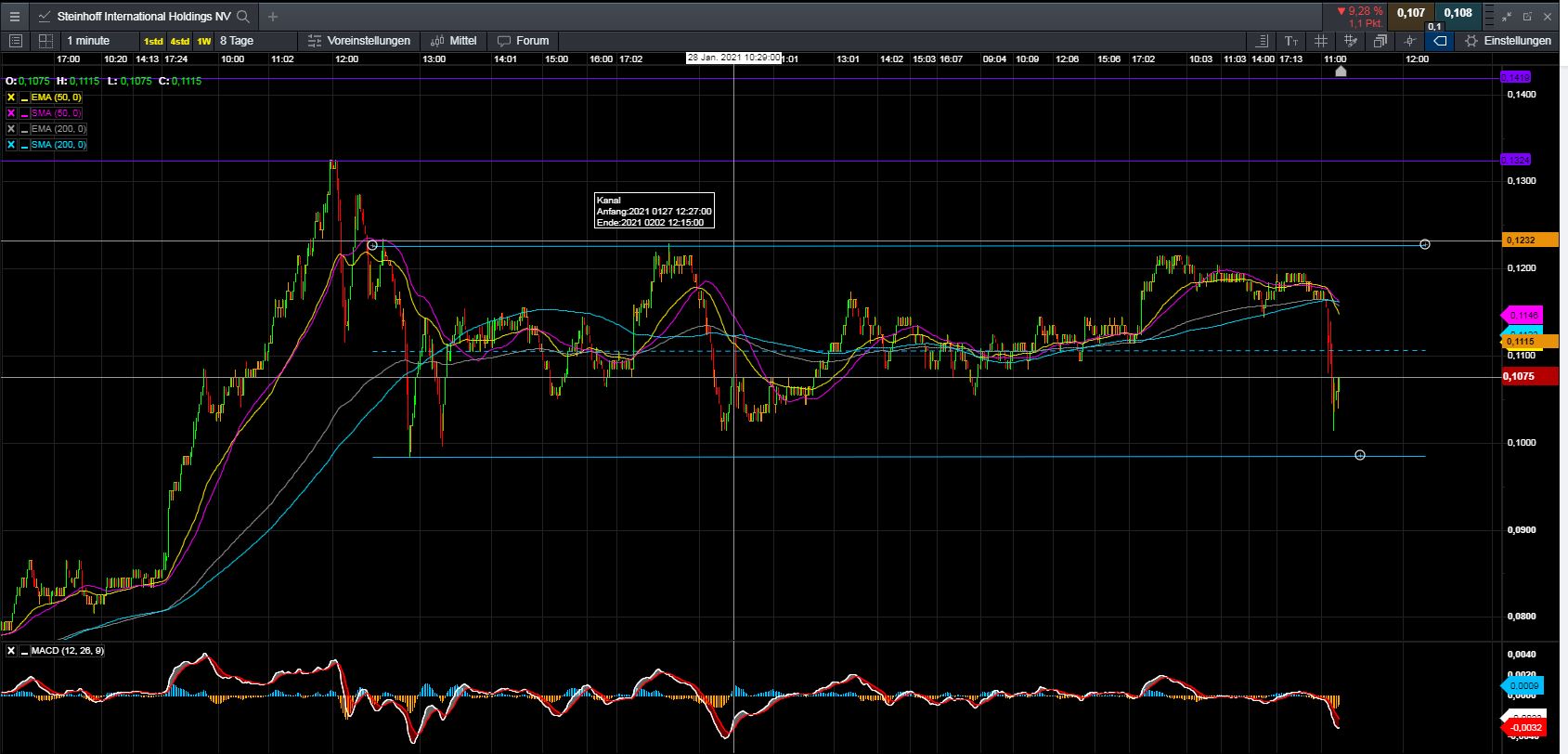This screenshot has width=1568, height=754.
Task: Collapse the MACD (12, 26, 9) panel
Action: coord(25,651)
